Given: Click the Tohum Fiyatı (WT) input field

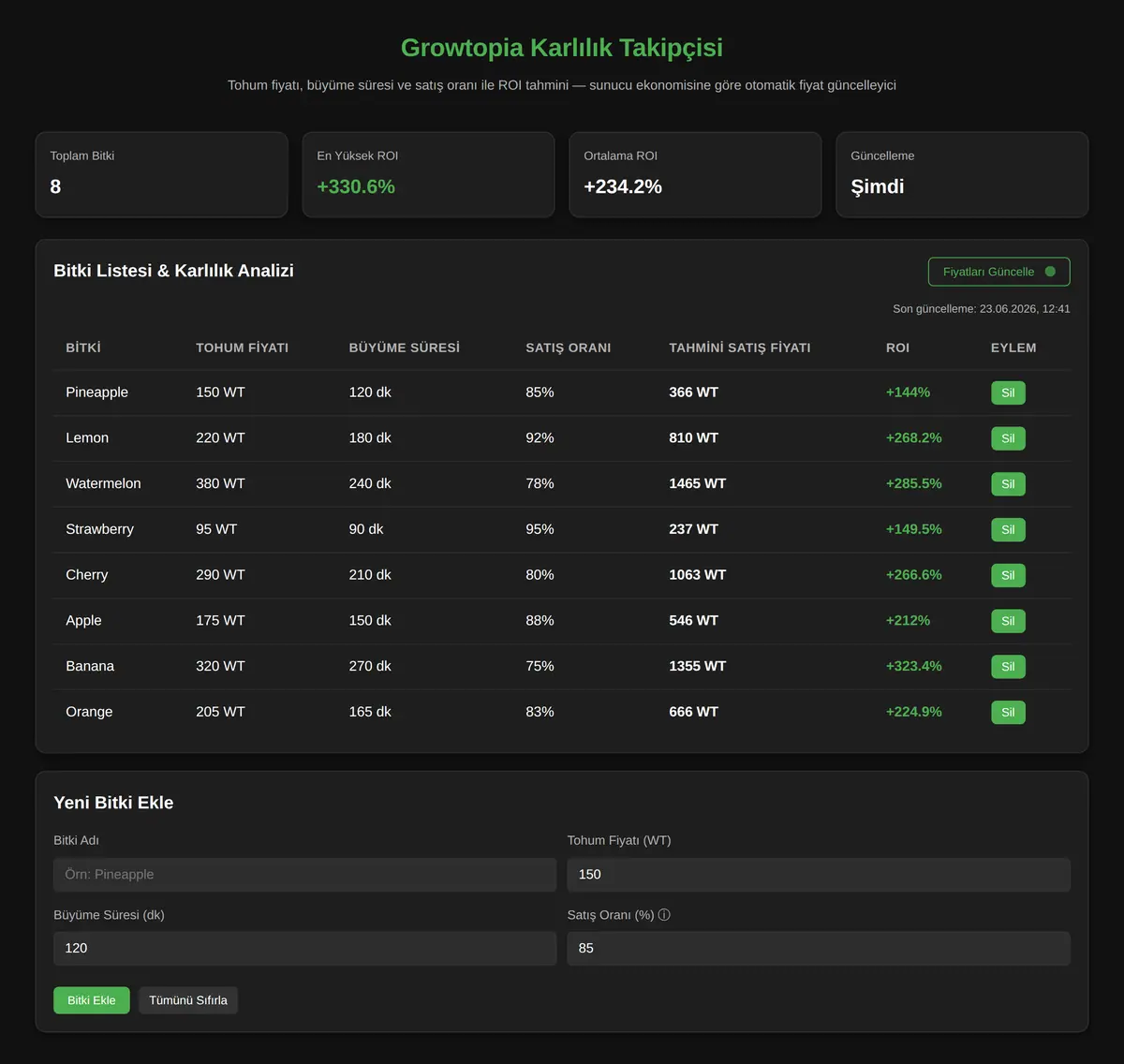Looking at the screenshot, I should (819, 875).
